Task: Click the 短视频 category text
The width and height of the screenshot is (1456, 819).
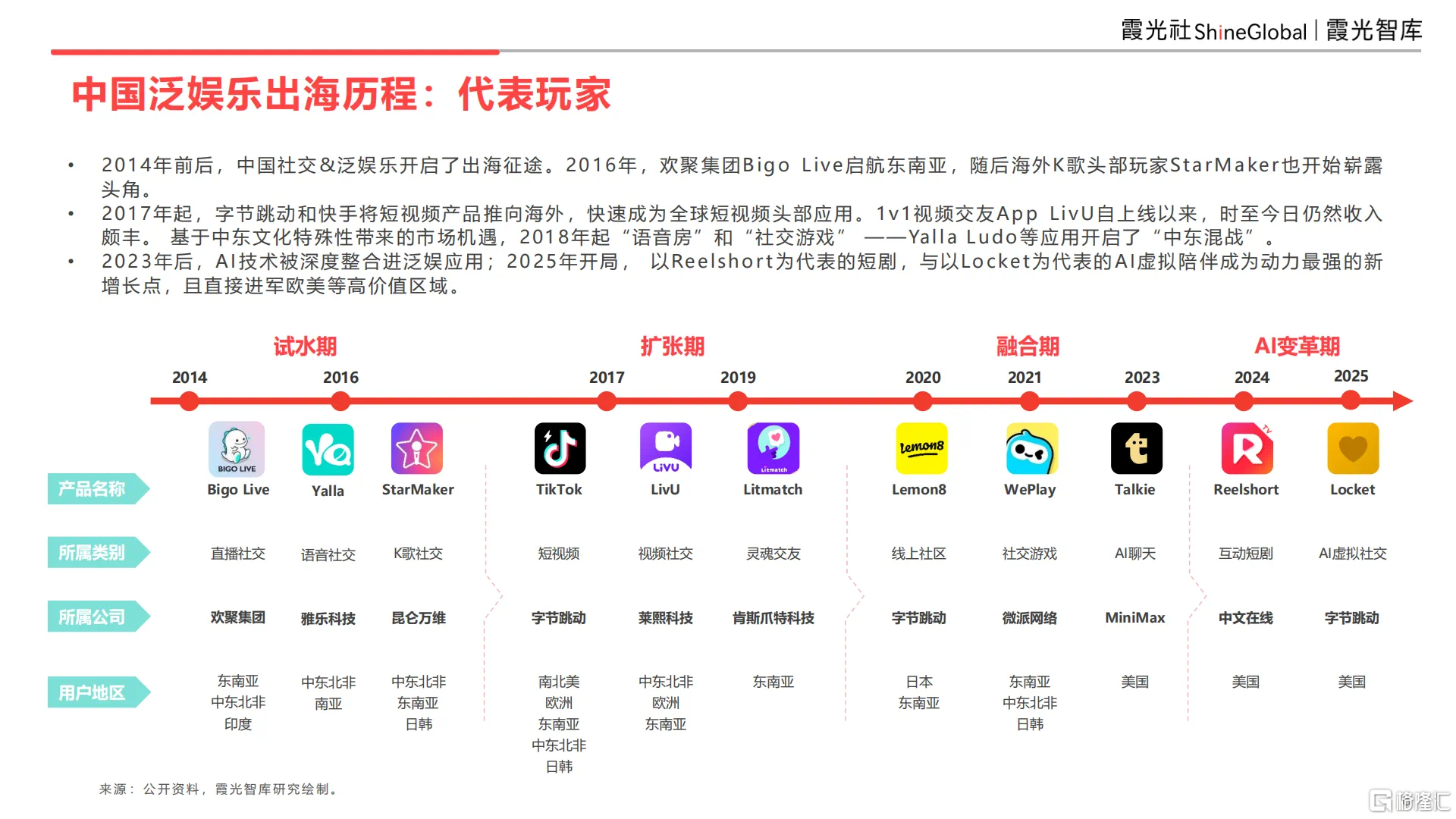Action: (x=559, y=554)
